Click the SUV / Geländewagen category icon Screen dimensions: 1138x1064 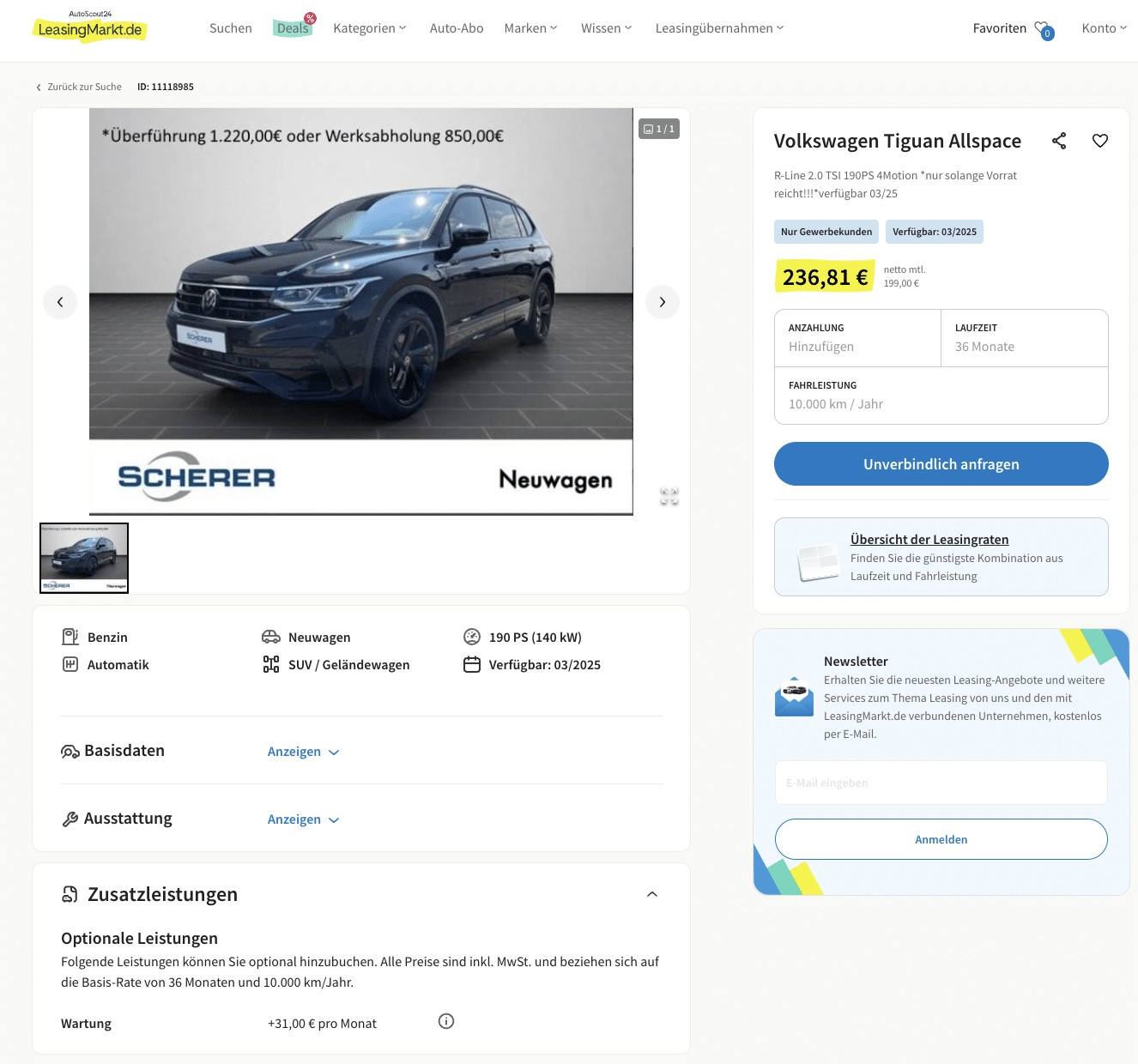[271, 664]
